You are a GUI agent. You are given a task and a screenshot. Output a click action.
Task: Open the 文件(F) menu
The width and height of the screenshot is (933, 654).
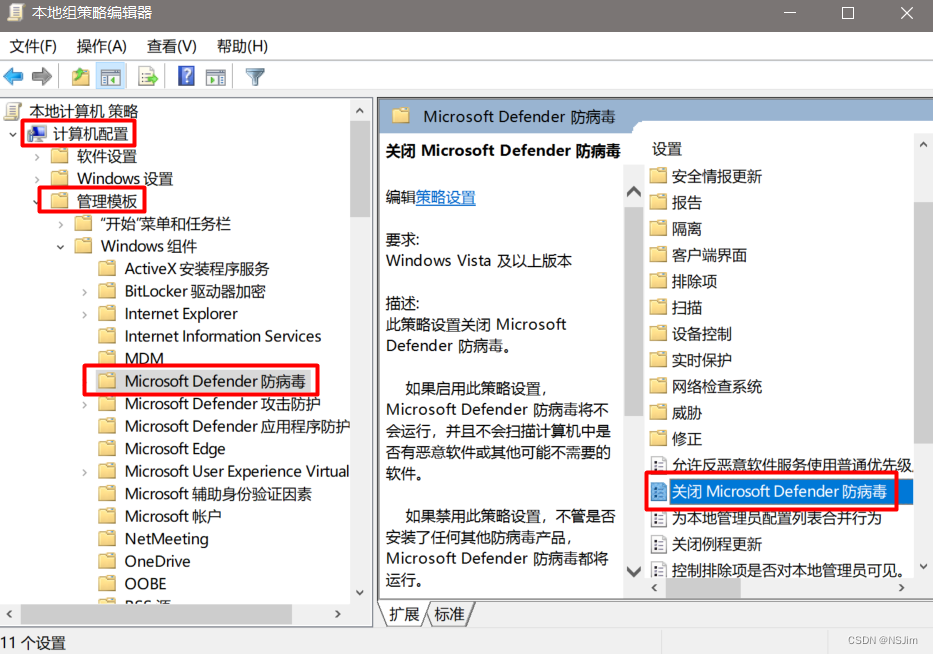(x=33, y=46)
